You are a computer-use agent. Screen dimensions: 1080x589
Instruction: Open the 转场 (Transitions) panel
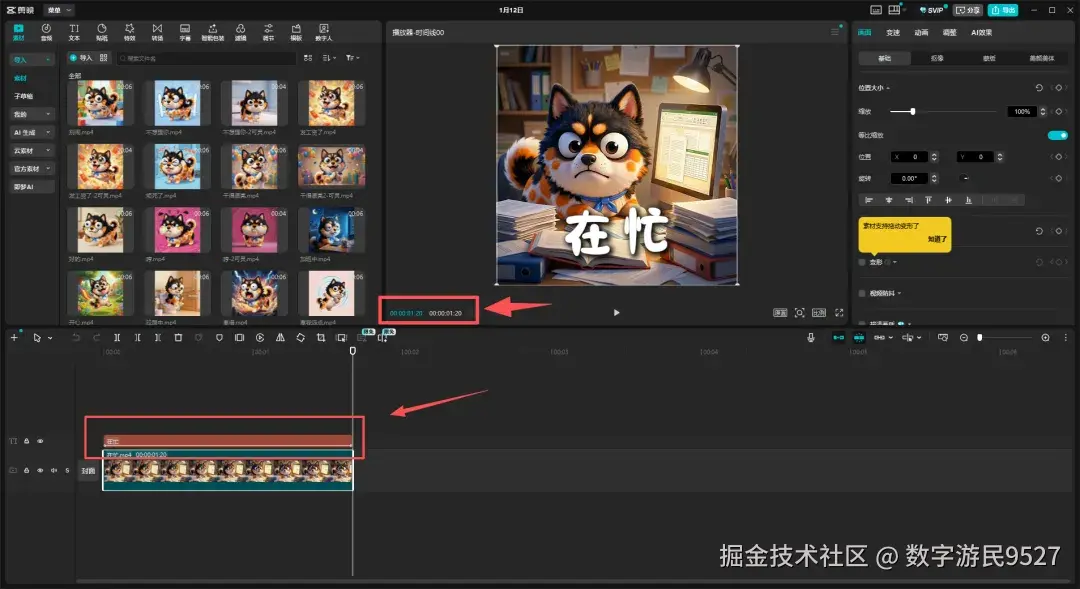(157, 32)
